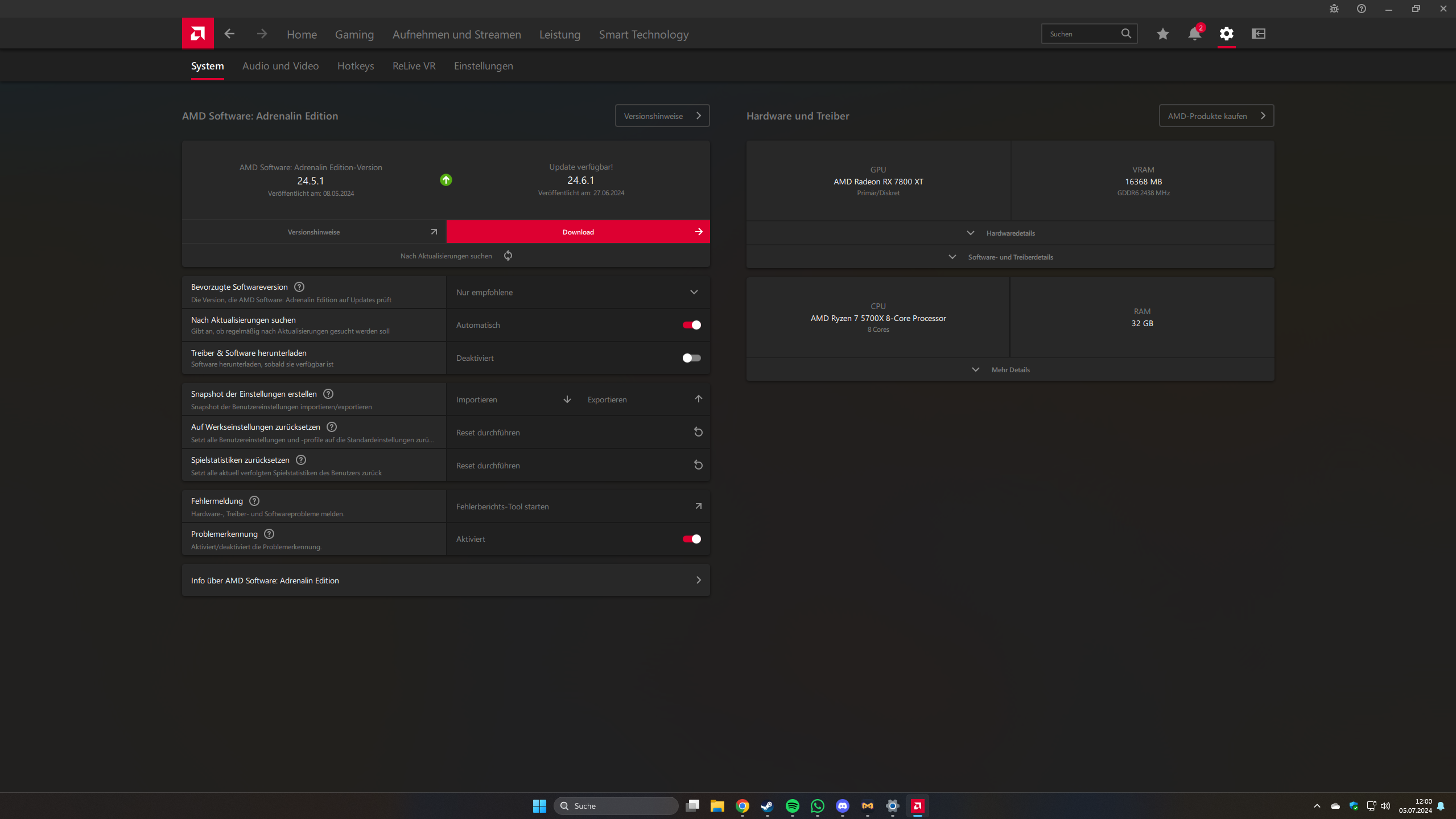Turn off Problemerkennung toggle
The height and width of the screenshot is (819, 1456).
coord(691,539)
